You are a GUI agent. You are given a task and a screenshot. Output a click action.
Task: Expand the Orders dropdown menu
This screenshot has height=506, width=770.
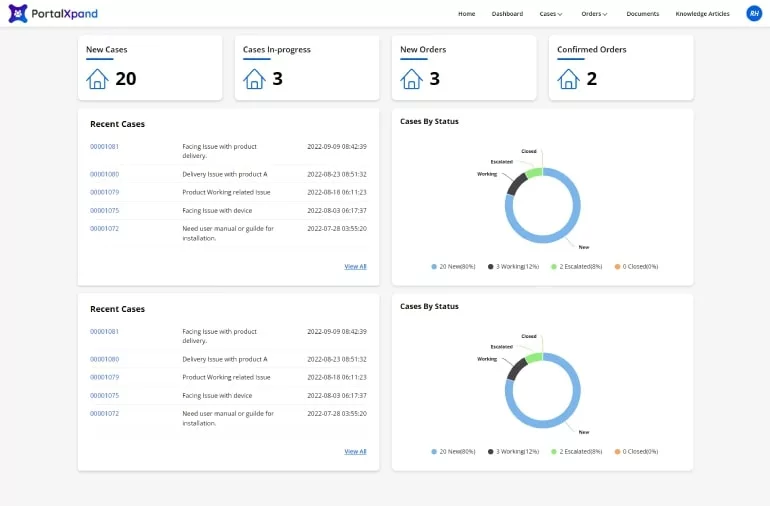click(x=594, y=14)
